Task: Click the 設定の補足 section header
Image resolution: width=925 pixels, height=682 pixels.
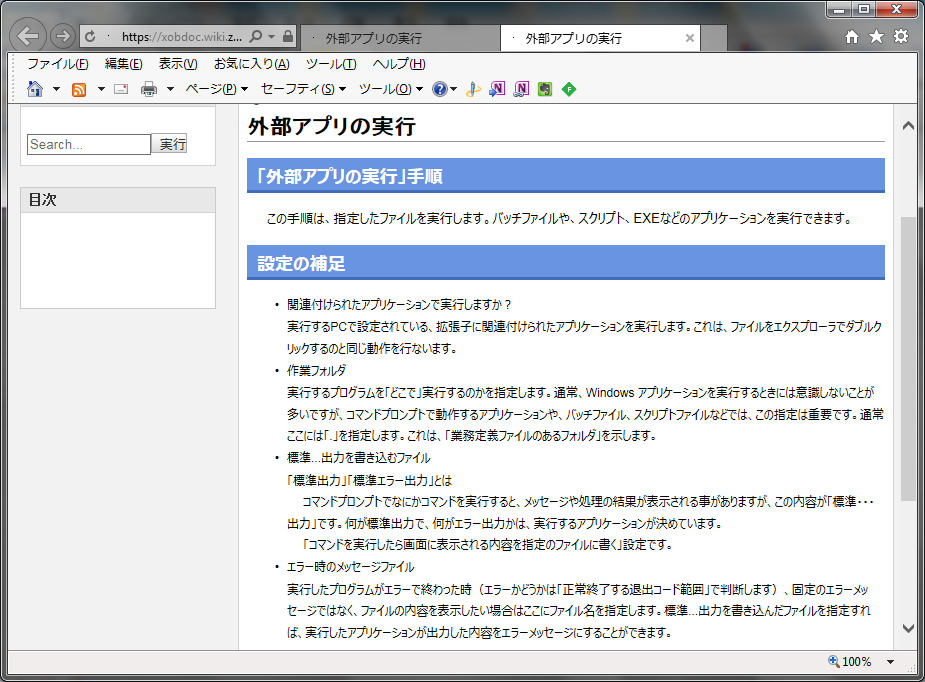Action: [566, 263]
